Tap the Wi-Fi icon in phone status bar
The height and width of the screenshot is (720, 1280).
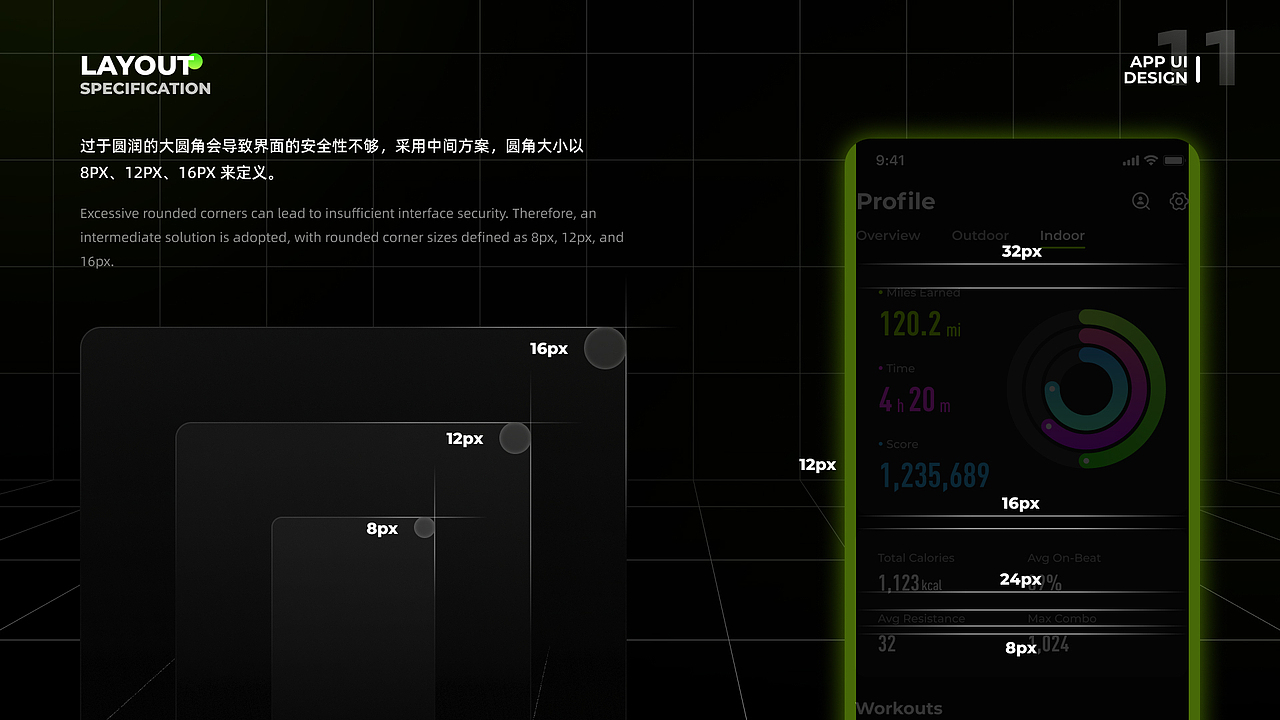point(1151,160)
